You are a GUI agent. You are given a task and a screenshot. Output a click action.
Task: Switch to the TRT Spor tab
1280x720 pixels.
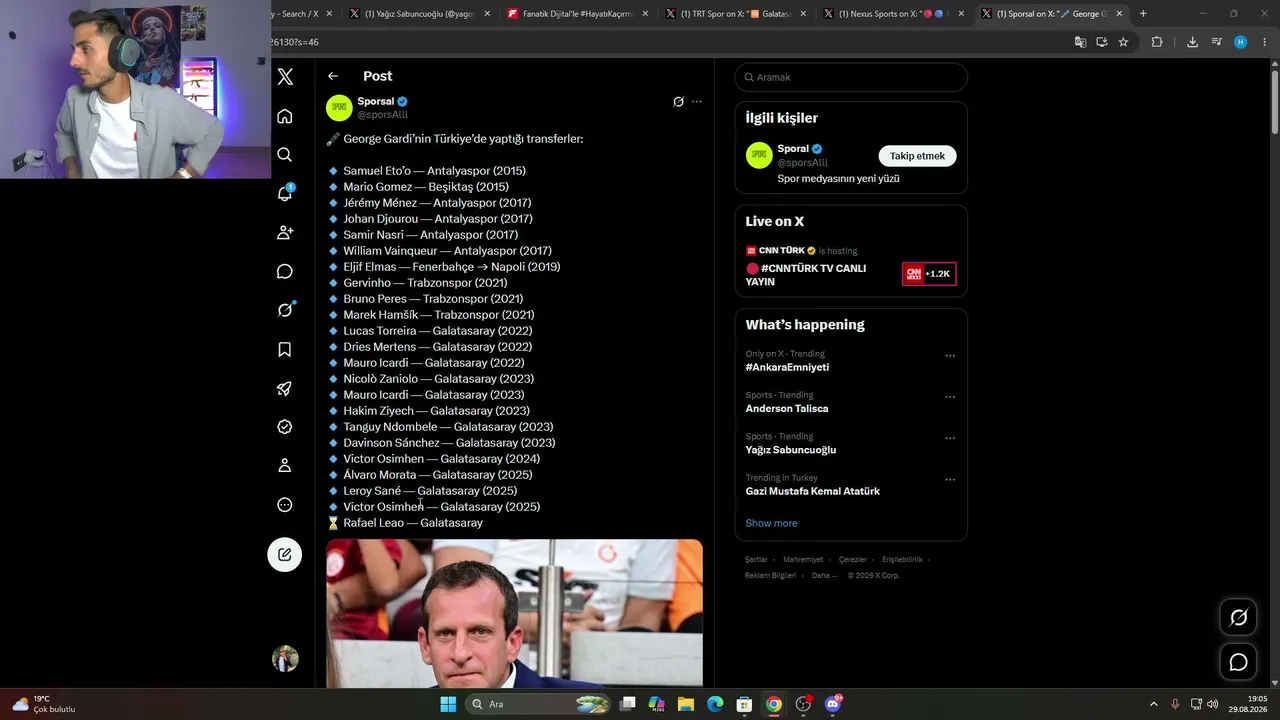734,14
